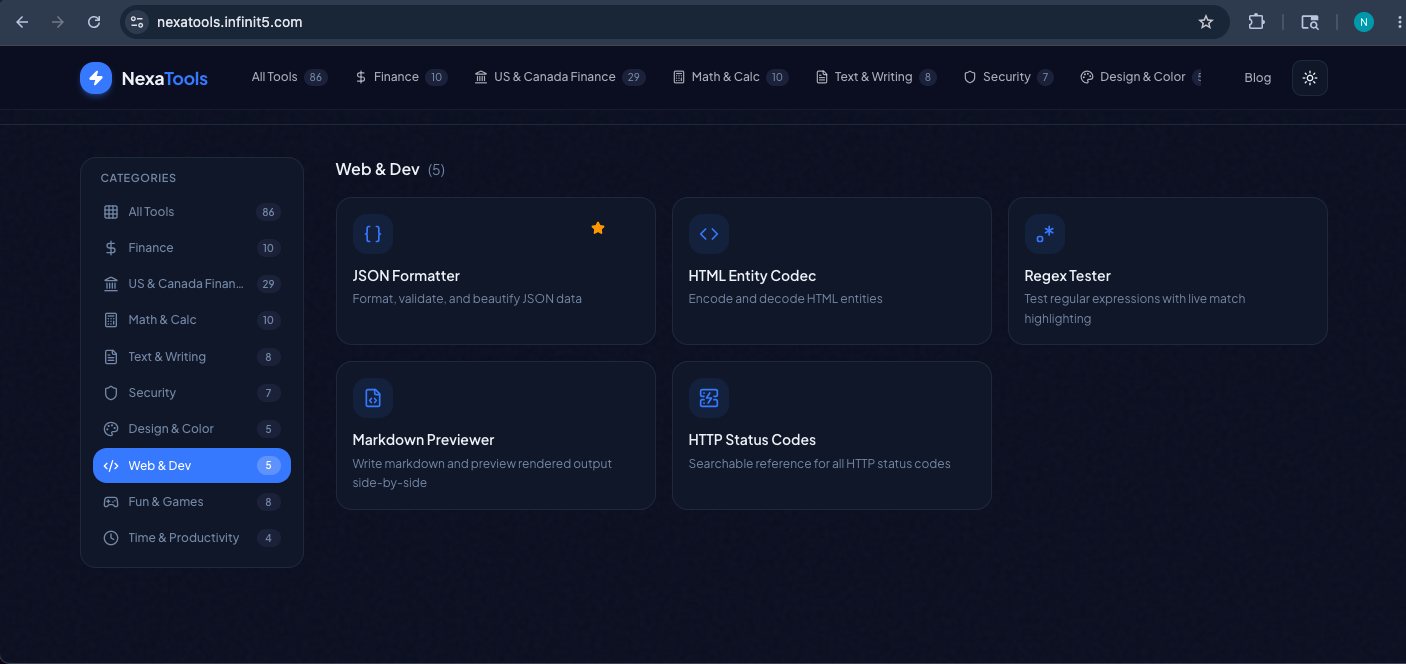
Task: Click the tab search icon beside extensions
Action: pos(1310,22)
